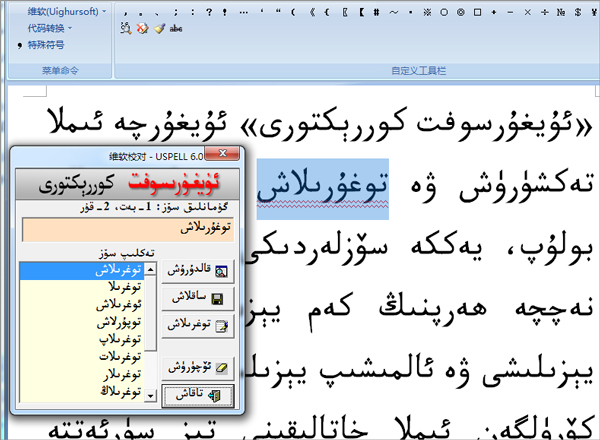Insert the semicolon symbol from toolbar

[175, 13]
